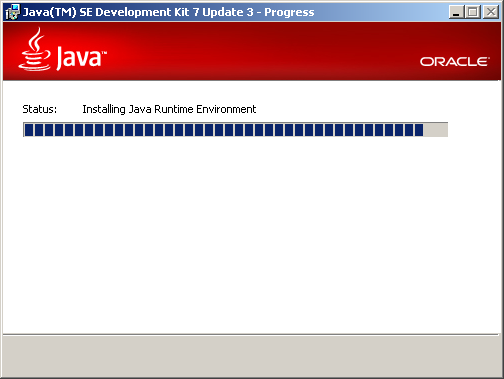Image resolution: width=504 pixels, height=379 pixels.
Task: Click the unfilled gray end of progress bar
Action: point(435,130)
